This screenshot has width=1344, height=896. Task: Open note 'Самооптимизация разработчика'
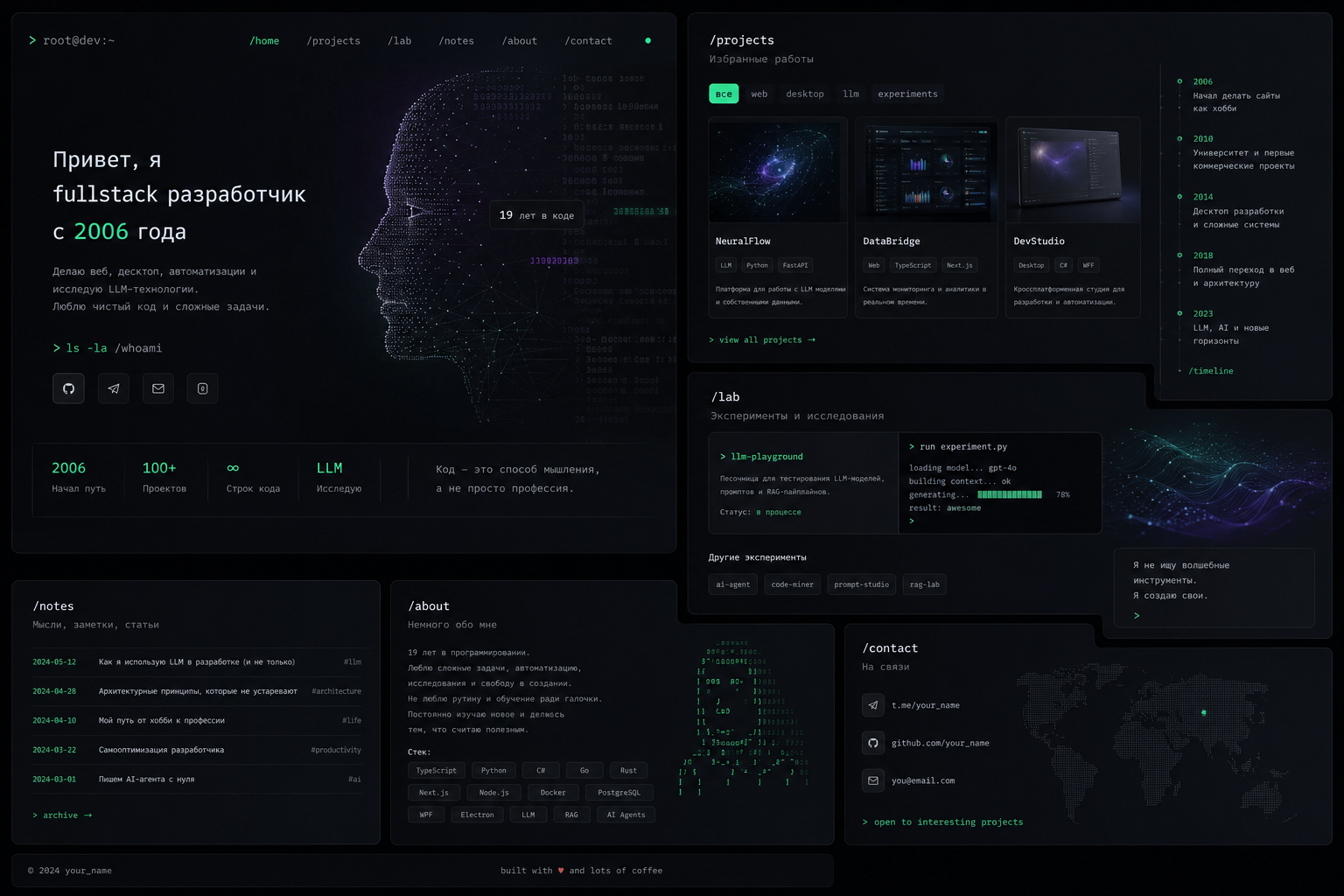(197, 750)
